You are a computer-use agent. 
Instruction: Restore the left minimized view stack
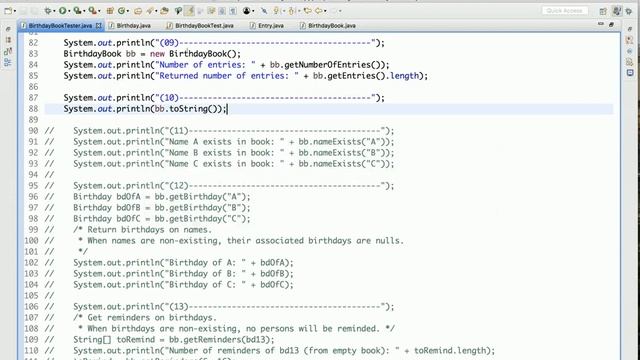(8, 29)
